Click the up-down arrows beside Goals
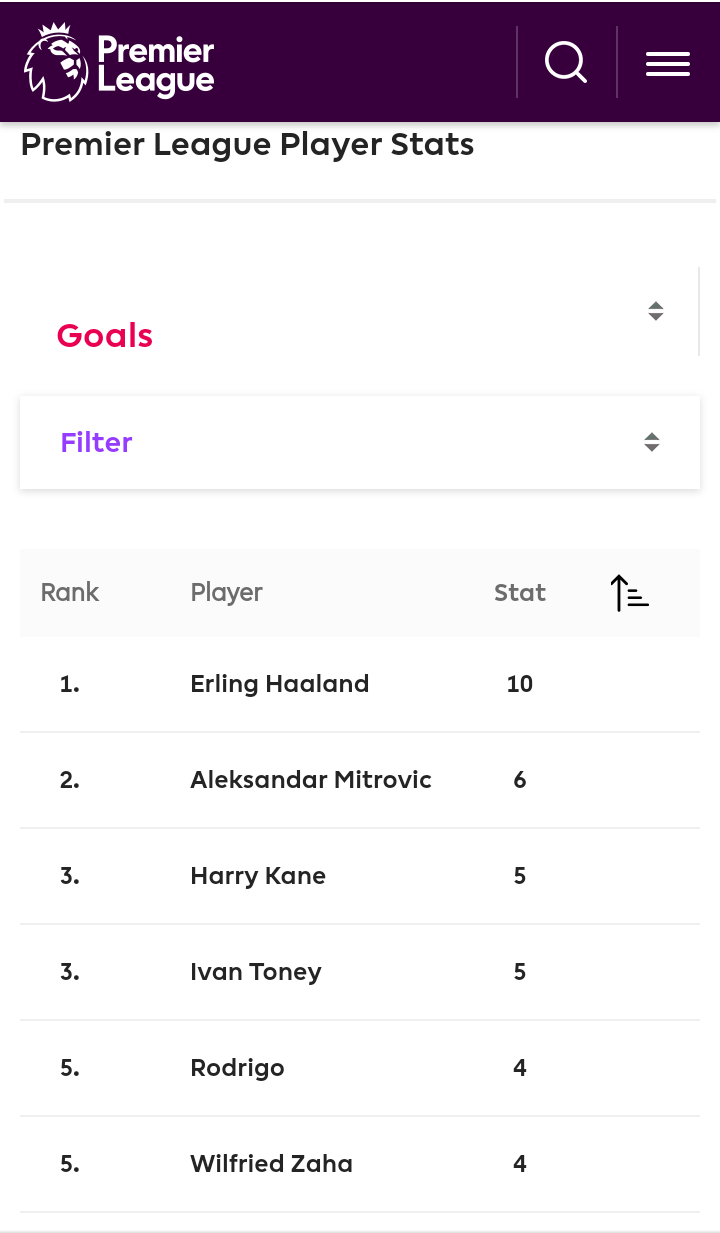The height and width of the screenshot is (1233, 720). 656,311
